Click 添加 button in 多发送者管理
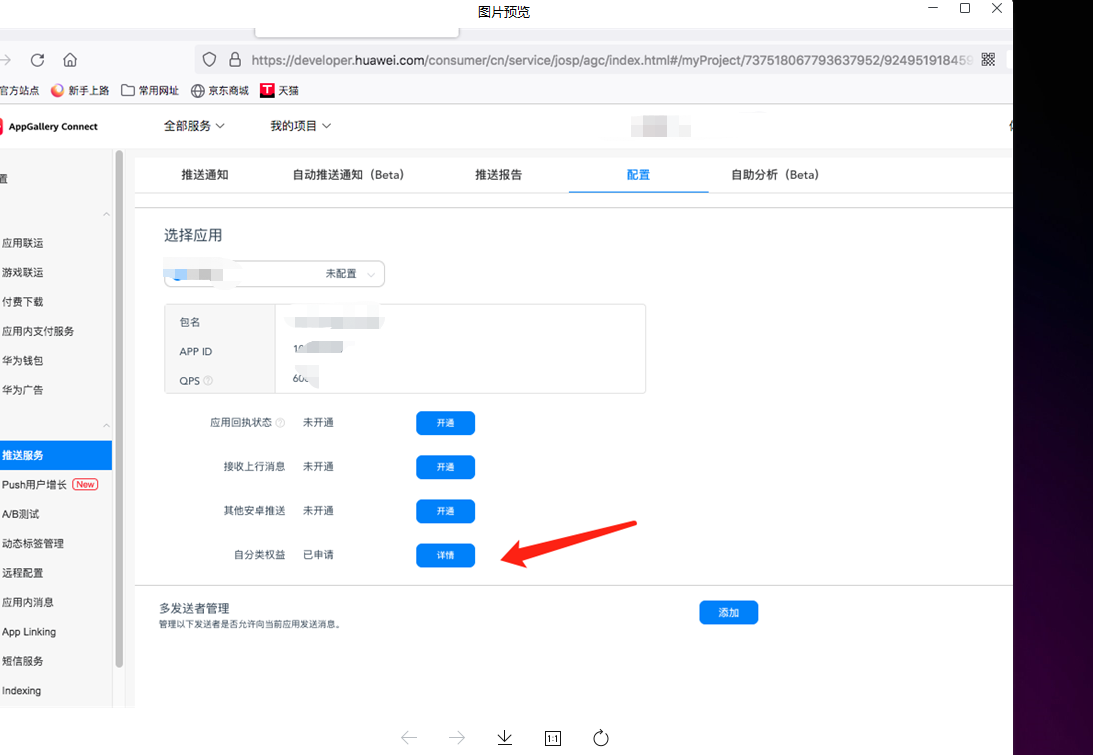This screenshot has height=755, width=1093. coord(728,613)
